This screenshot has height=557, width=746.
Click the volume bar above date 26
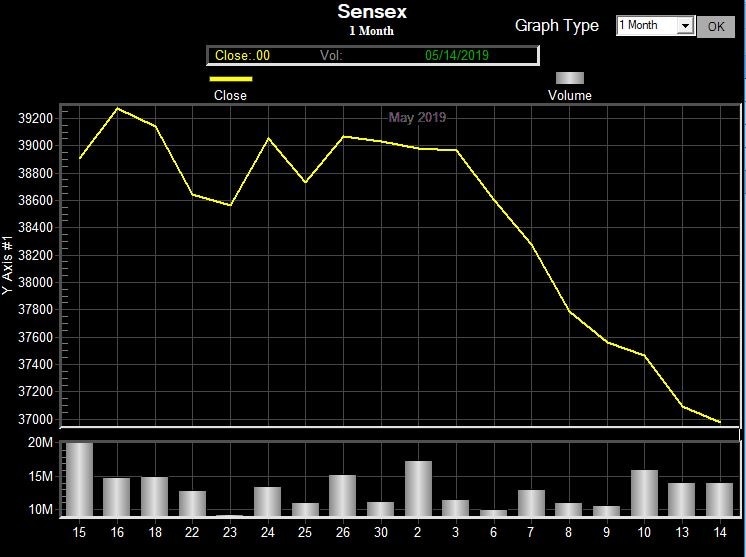tap(342, 495)
